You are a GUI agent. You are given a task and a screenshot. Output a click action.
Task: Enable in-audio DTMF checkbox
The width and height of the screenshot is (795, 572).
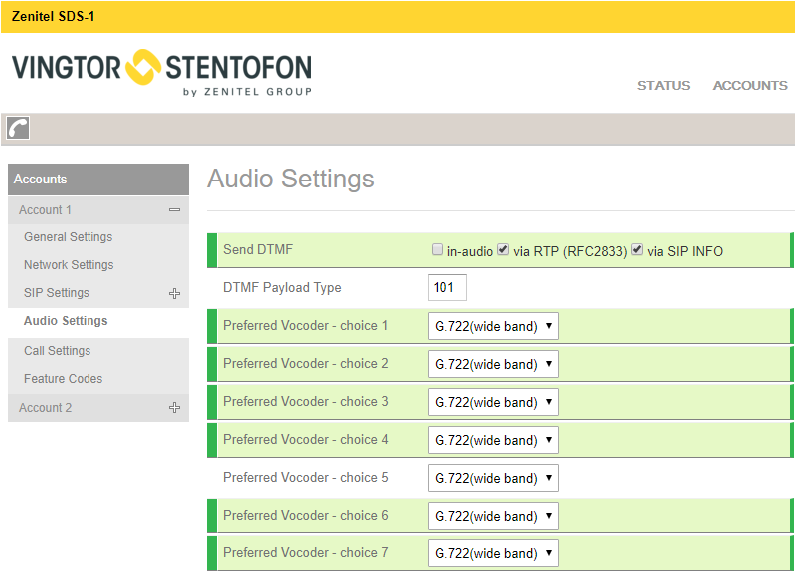coord(437,250)
